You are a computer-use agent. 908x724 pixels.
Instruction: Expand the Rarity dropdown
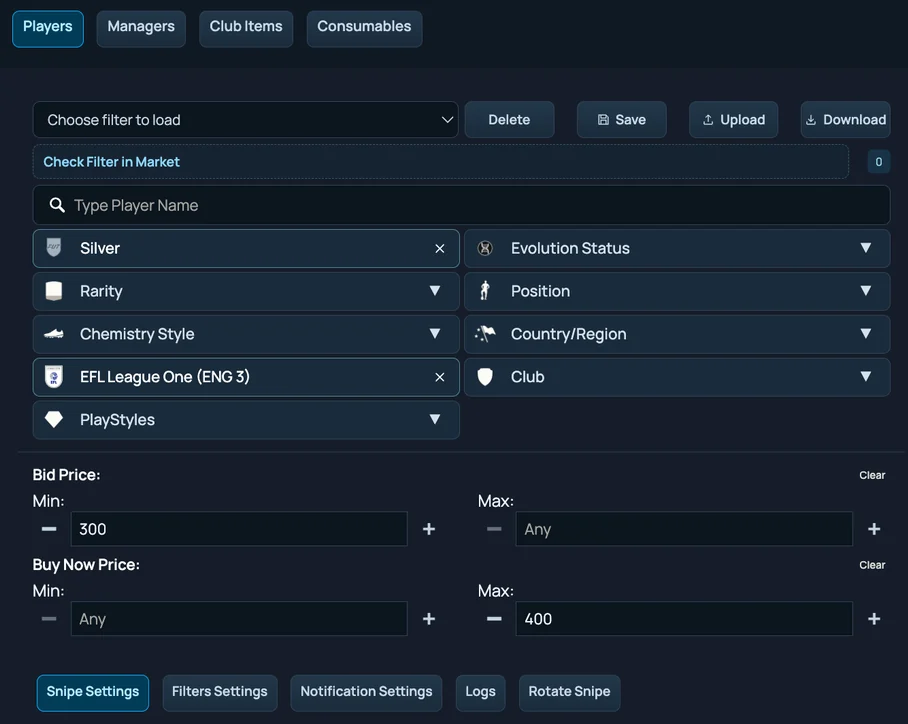pos(246,291)
